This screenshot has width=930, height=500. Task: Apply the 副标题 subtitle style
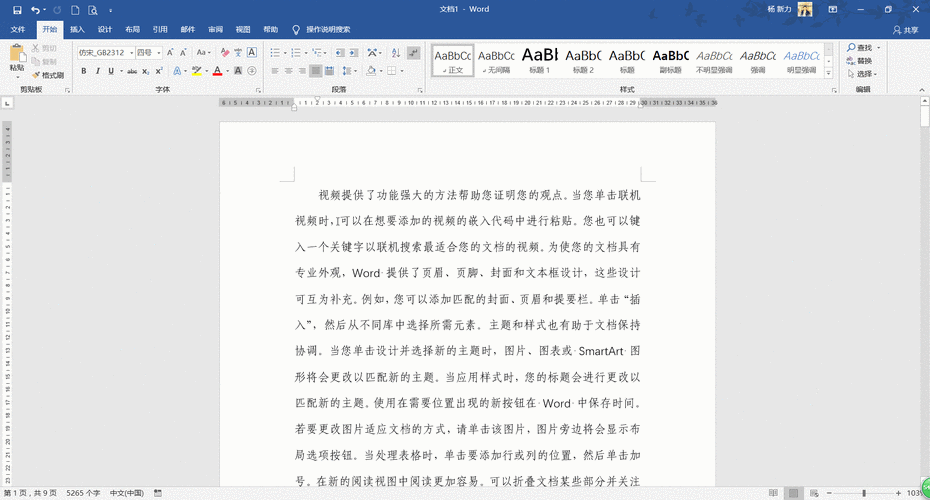point(670,60)
